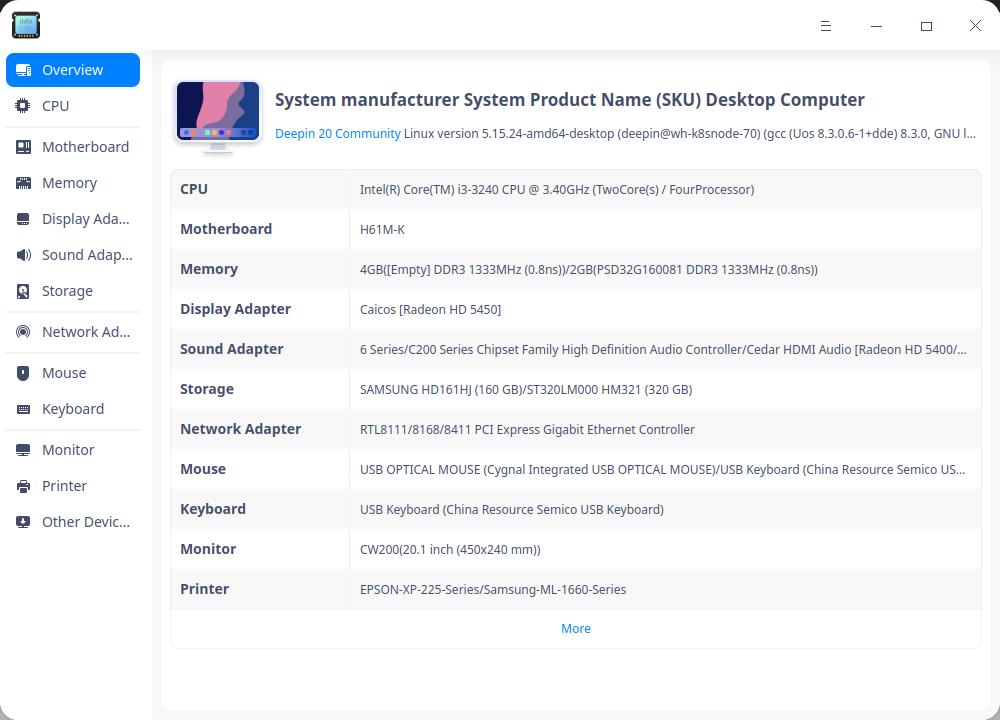Close the Device Manager window
Image resolution: width=1000 pixels, height=720 pixels.
coord(975,26)
